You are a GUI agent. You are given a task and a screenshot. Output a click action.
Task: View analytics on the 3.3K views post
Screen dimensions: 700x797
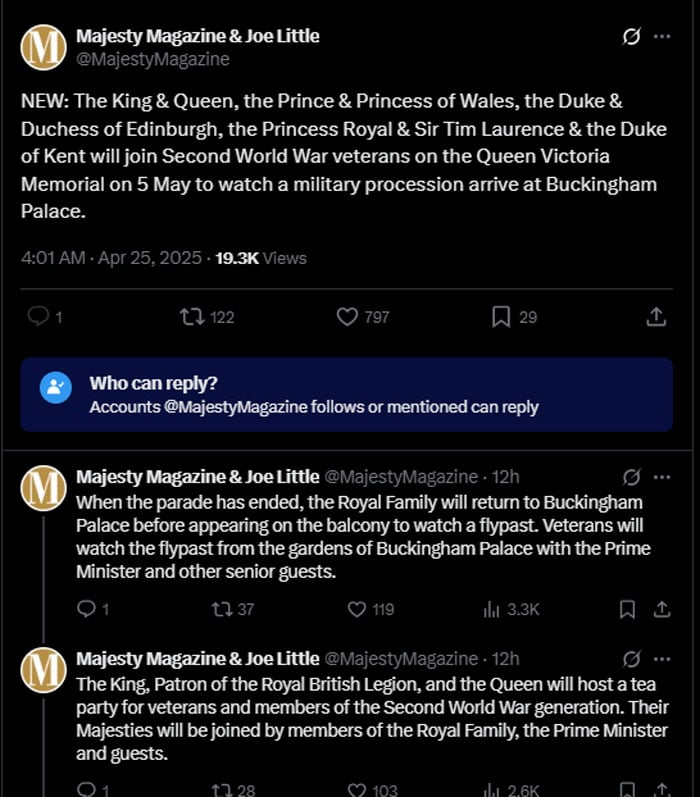(x=492, y=609)
